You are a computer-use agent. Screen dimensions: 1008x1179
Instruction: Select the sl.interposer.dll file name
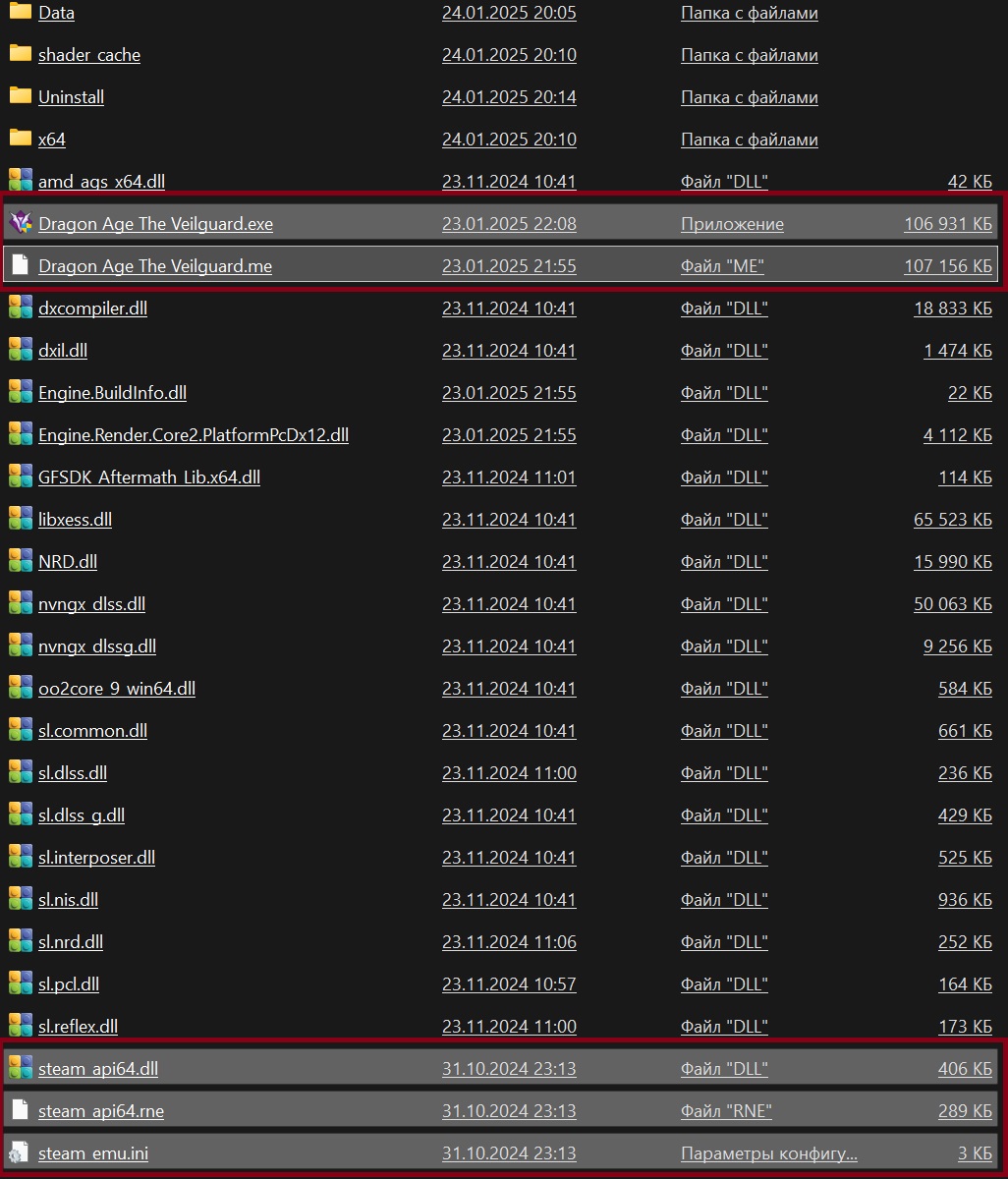pyautogui.click(x=96, y=858)
